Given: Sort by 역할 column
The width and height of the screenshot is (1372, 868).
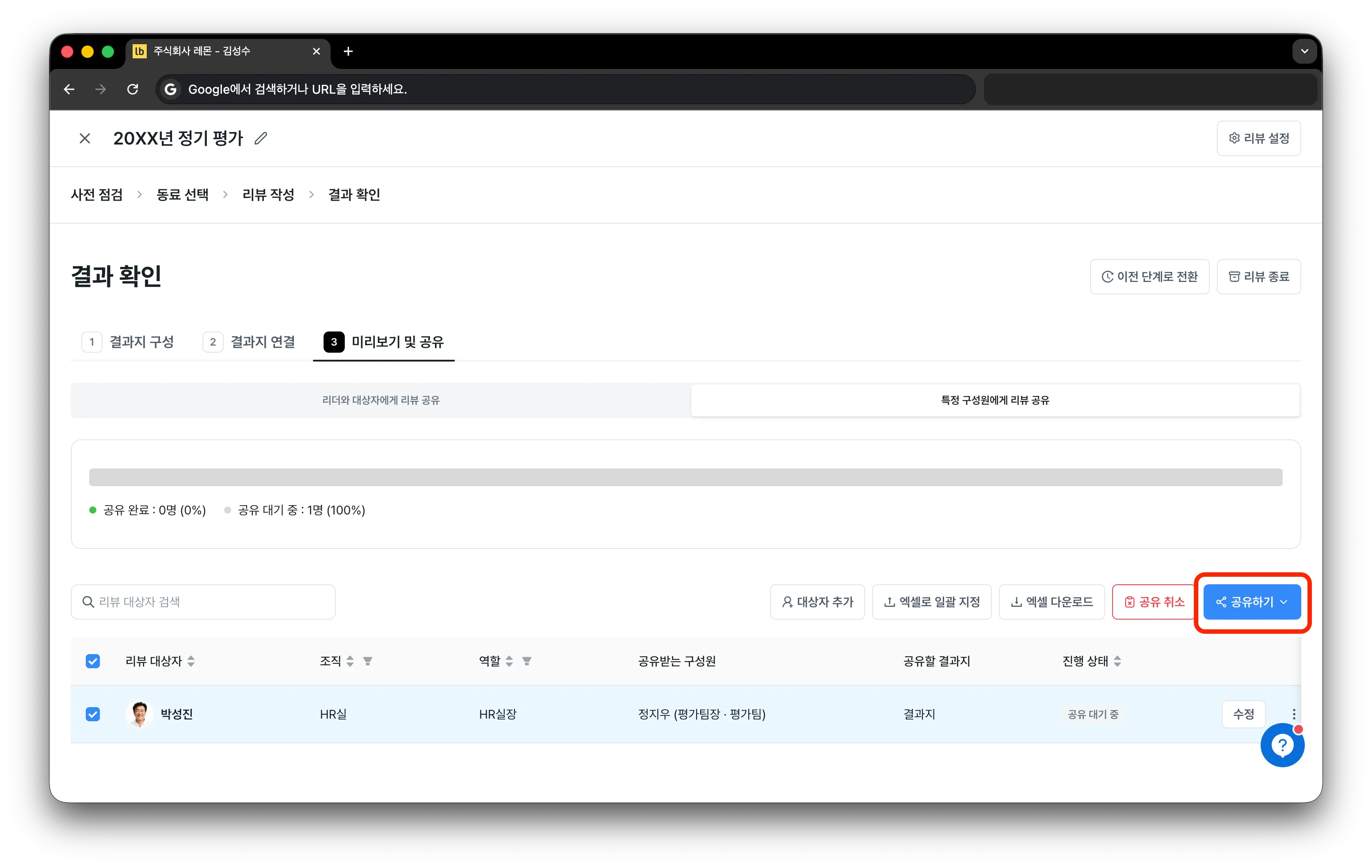Looking at the screenshot, I should tap(509, 661).
